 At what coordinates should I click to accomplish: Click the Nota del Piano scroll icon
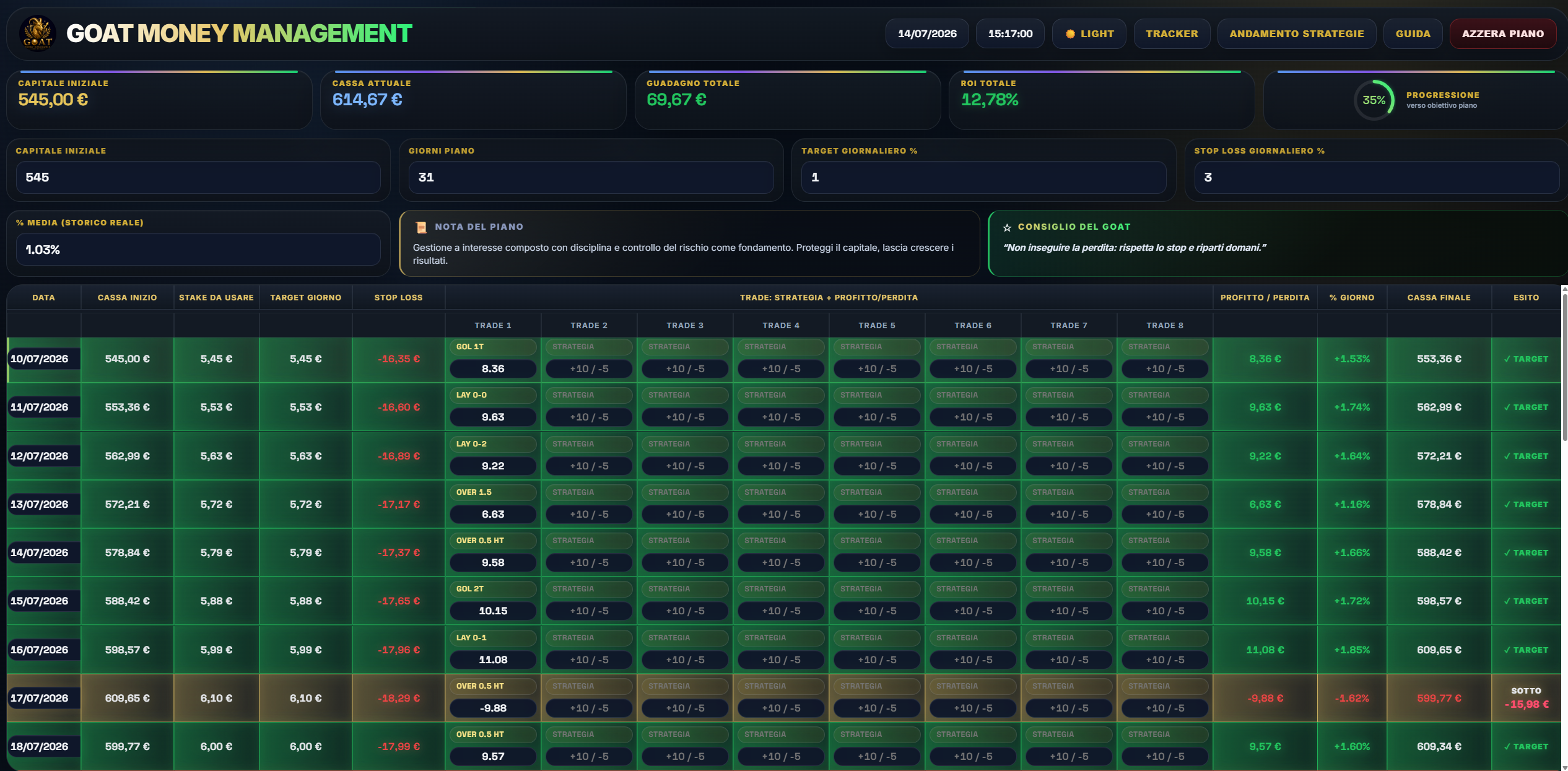tap(421, 227)
